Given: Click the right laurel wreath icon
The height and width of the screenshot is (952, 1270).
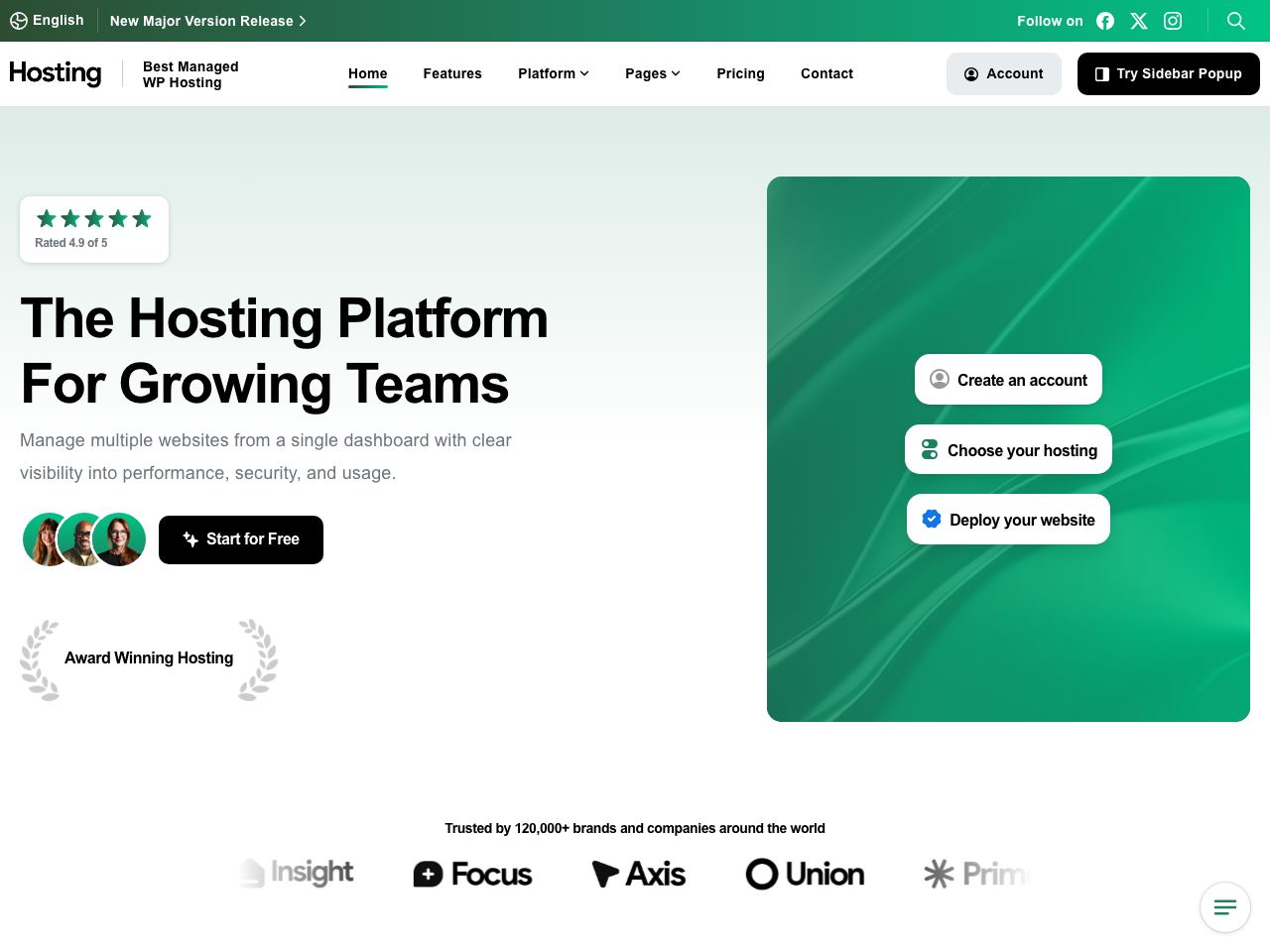Looking at the screenshot, I should (x=258, y=660).
